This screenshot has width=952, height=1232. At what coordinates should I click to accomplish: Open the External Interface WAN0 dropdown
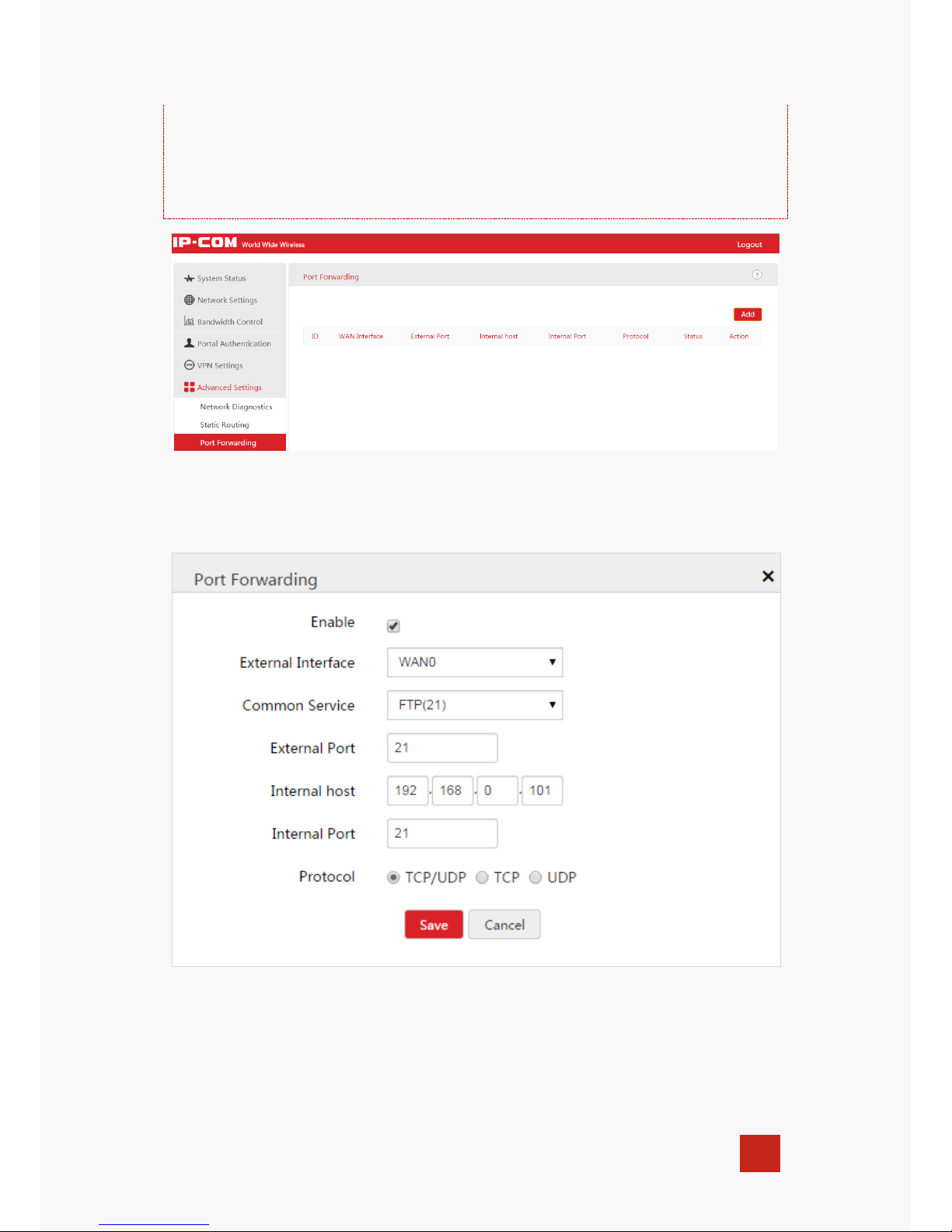tap(475, 662)
